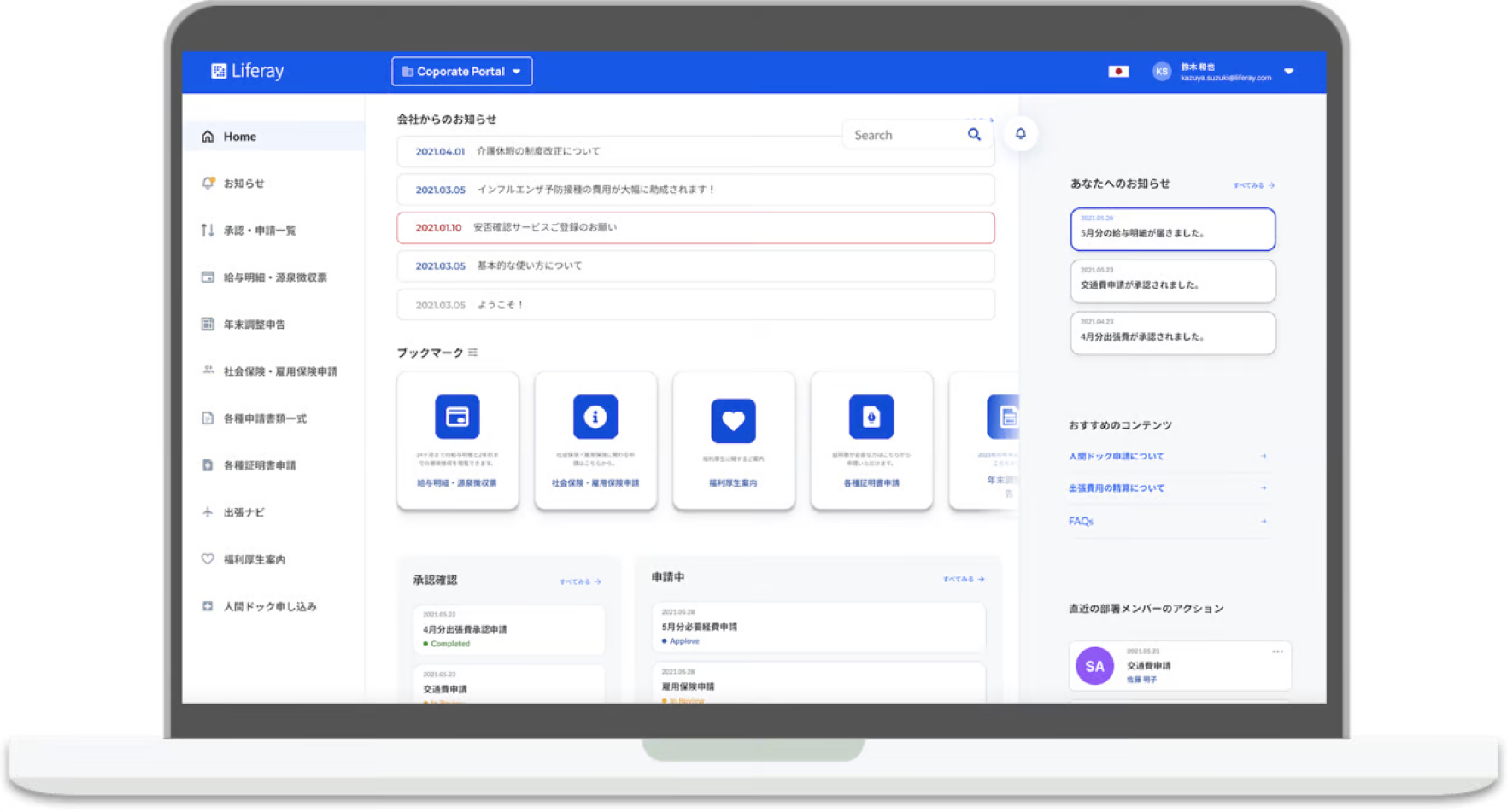Open the Corporate Portal dropdown
Screen dimensions: 1507x812
(x=461, y=71)
